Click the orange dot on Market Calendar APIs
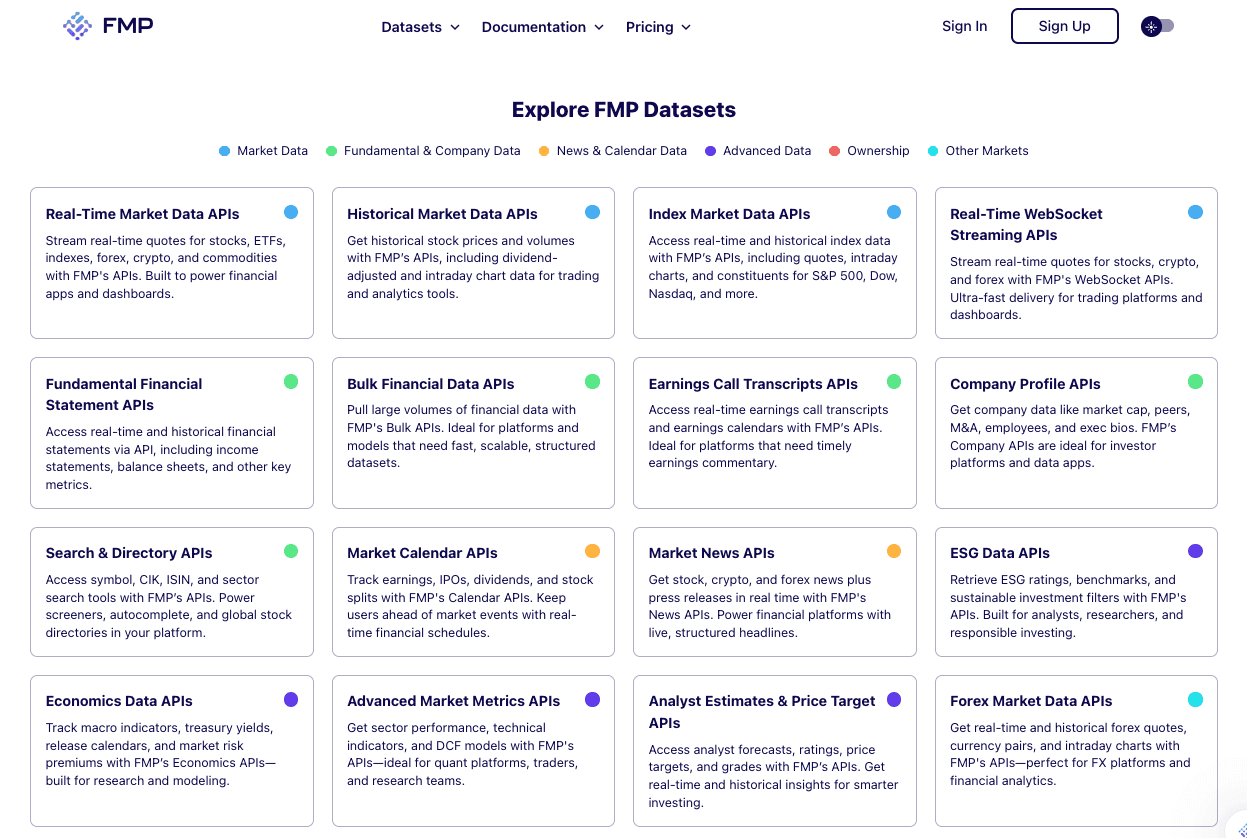Screen dimensions: 1247x838 tap(592, 550)
